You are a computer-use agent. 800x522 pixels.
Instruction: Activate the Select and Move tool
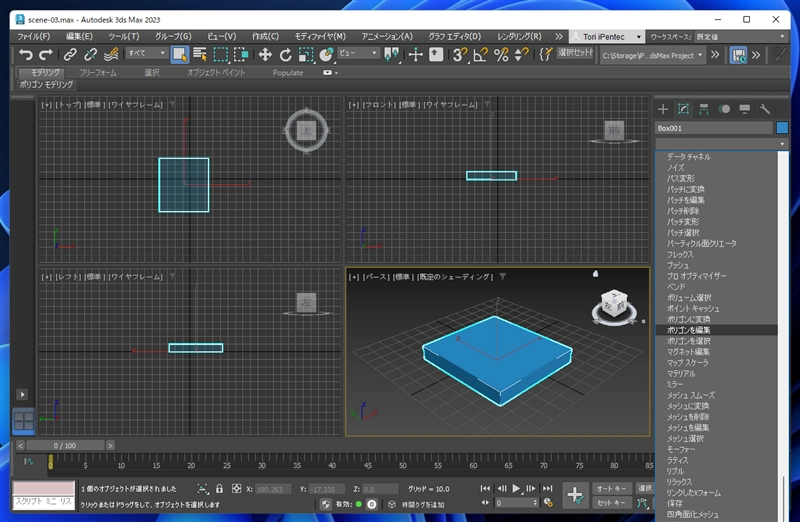click(x=265, y=54)
